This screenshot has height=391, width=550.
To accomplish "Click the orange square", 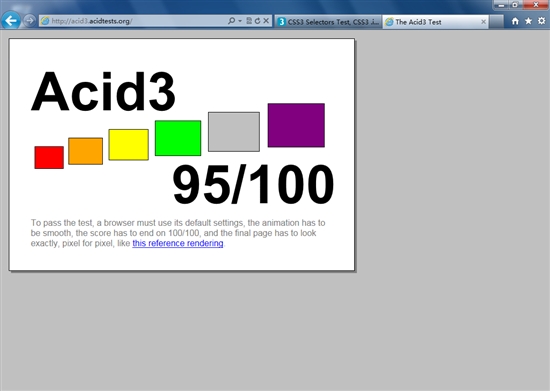I will [x=86, y=151].
